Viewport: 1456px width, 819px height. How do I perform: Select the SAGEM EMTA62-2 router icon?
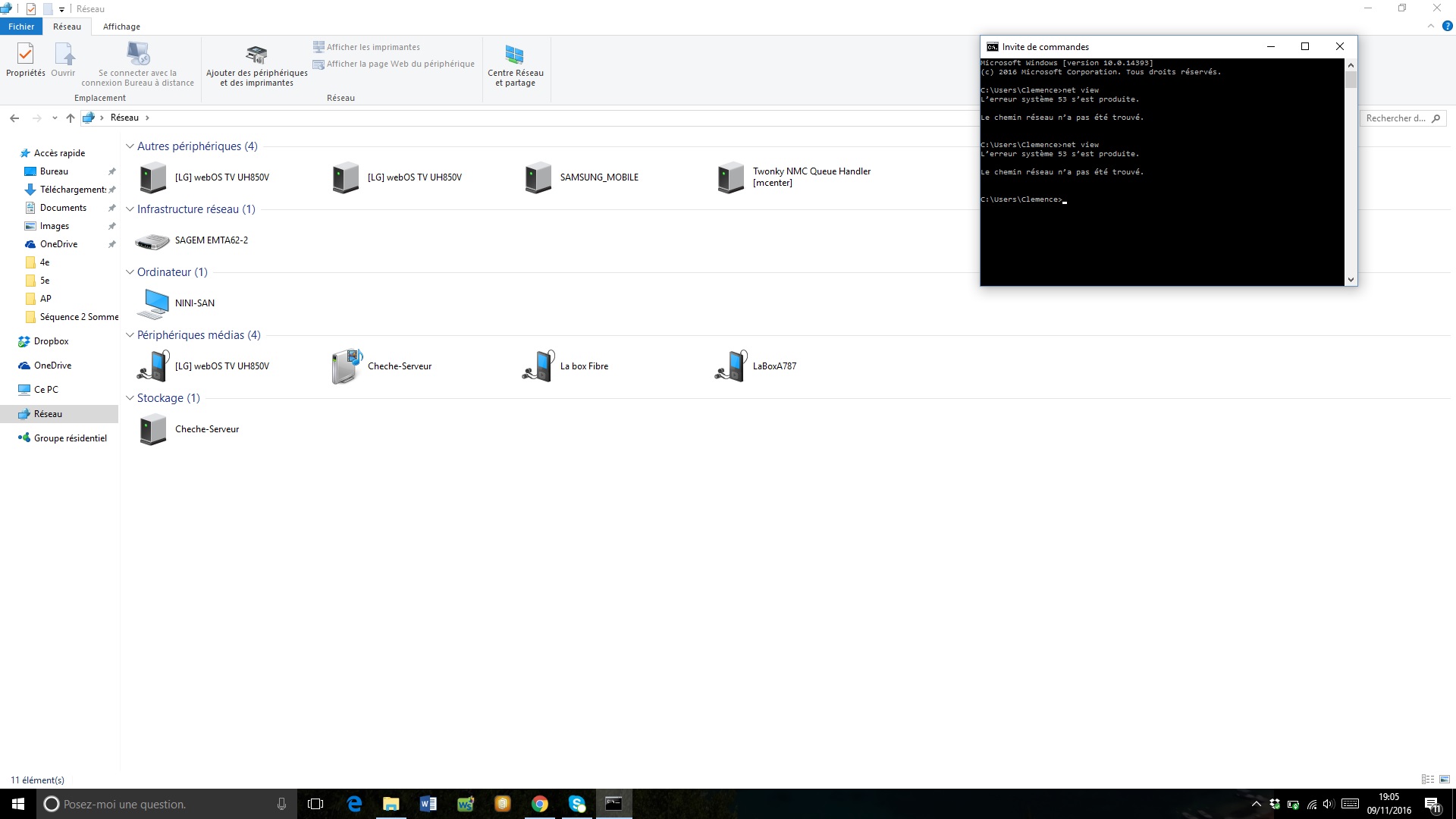[152, 241]
